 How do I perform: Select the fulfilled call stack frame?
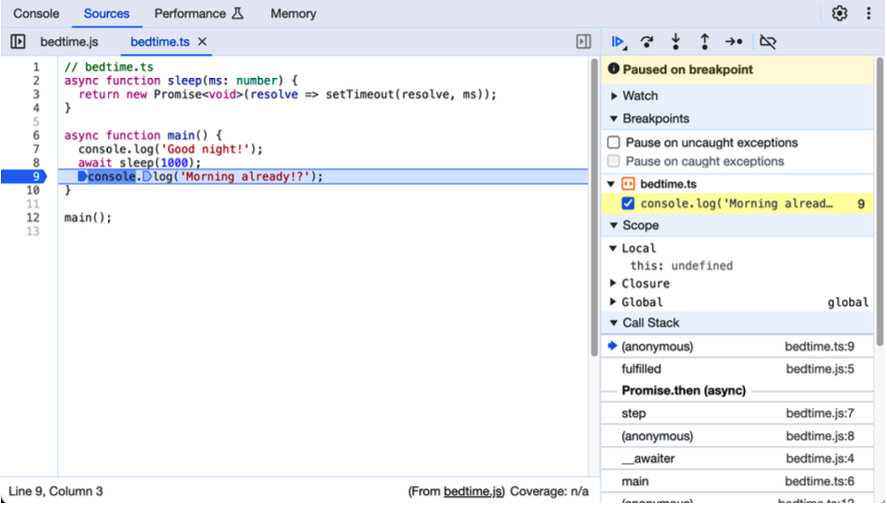pos(737,369)
